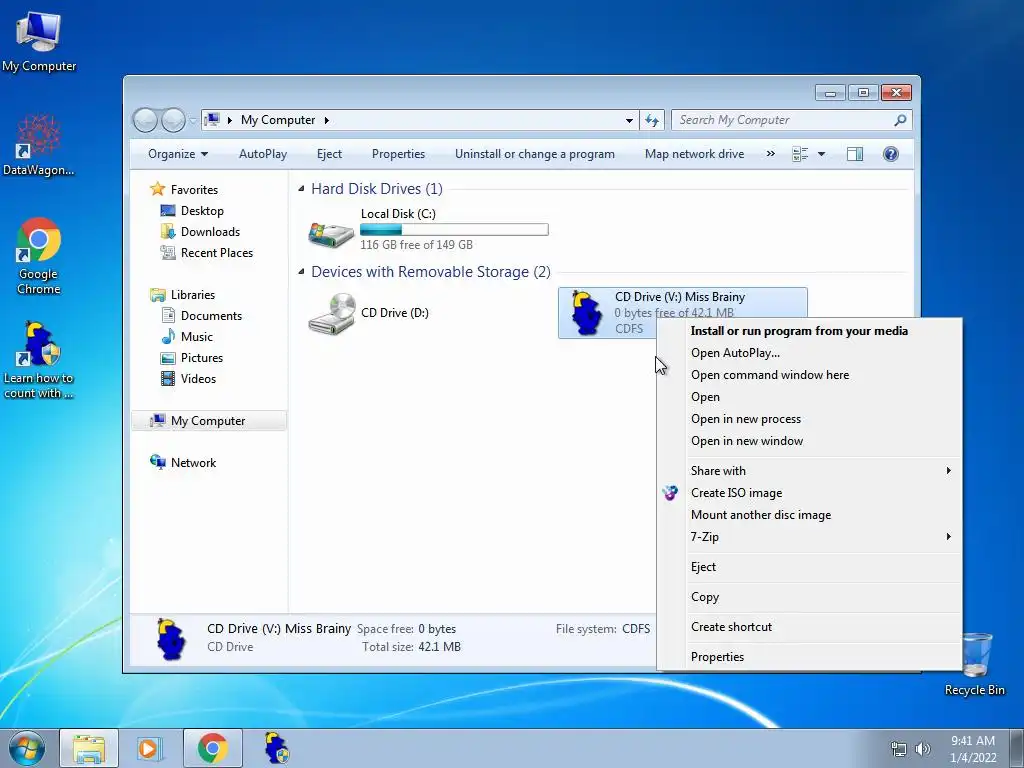Click Properties in the context menu
Image resolution: width=1024 pixels, height=768 pixels.
pyautogui.click(x=717, y=657)
